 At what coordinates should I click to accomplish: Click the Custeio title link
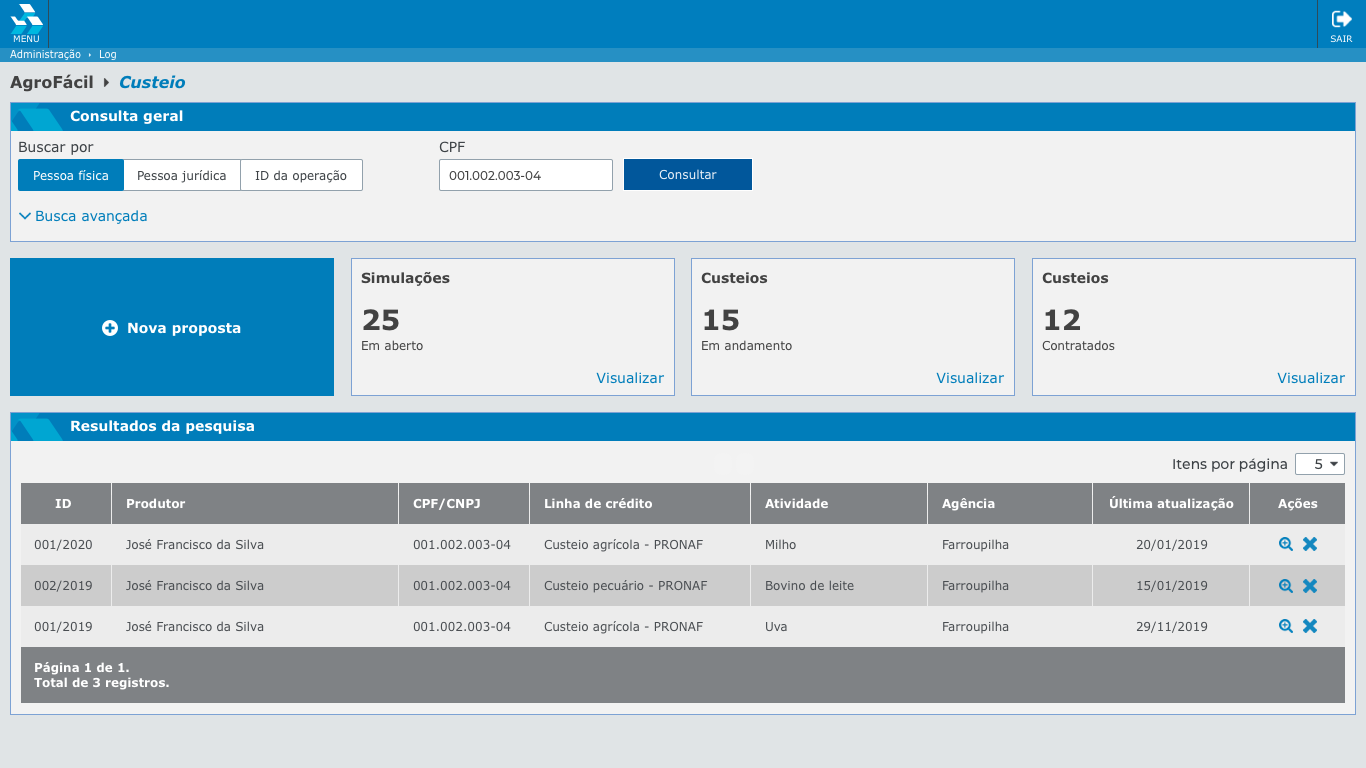click(x=152, y=83)
